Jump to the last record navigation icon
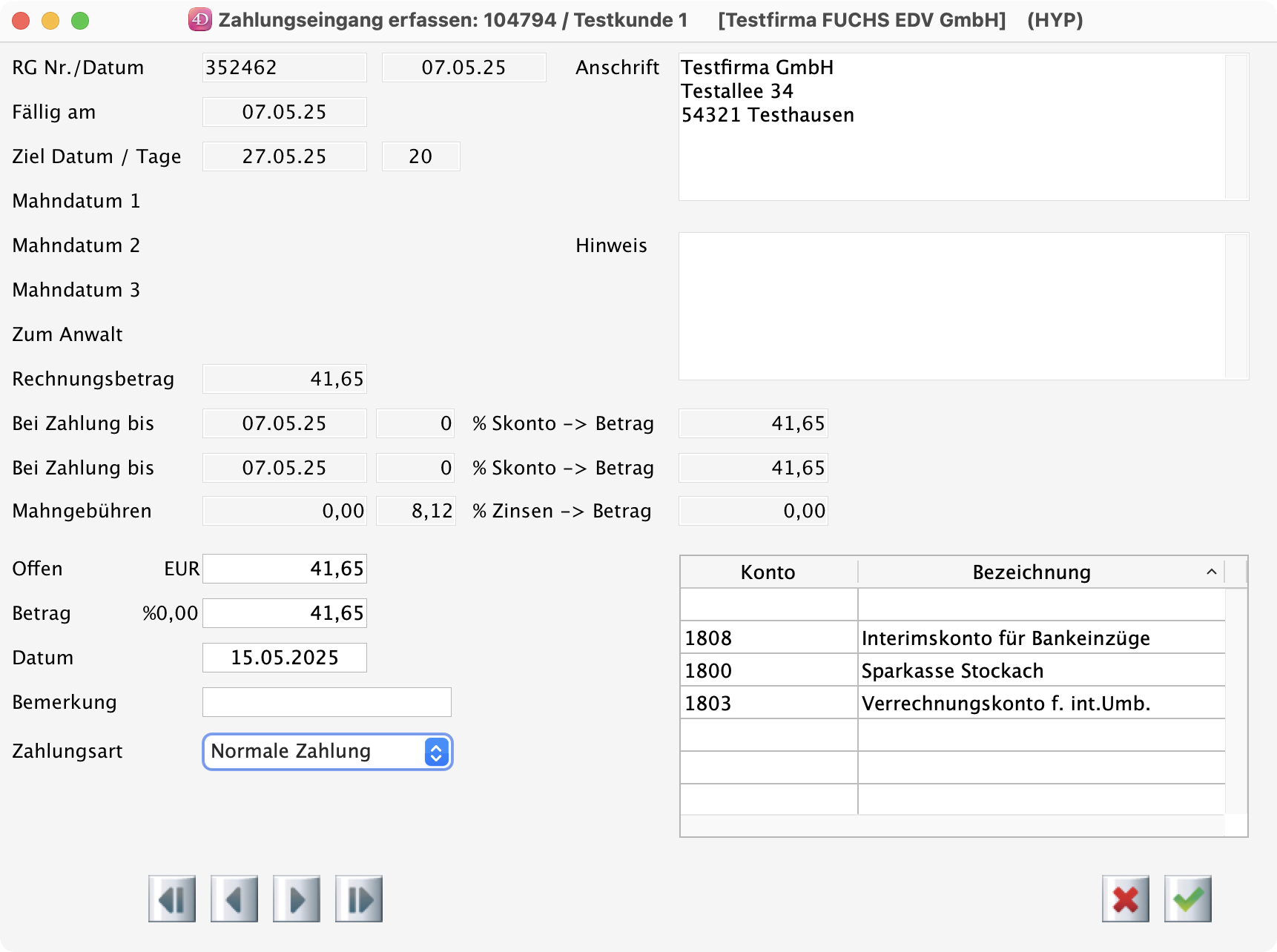 359,899
